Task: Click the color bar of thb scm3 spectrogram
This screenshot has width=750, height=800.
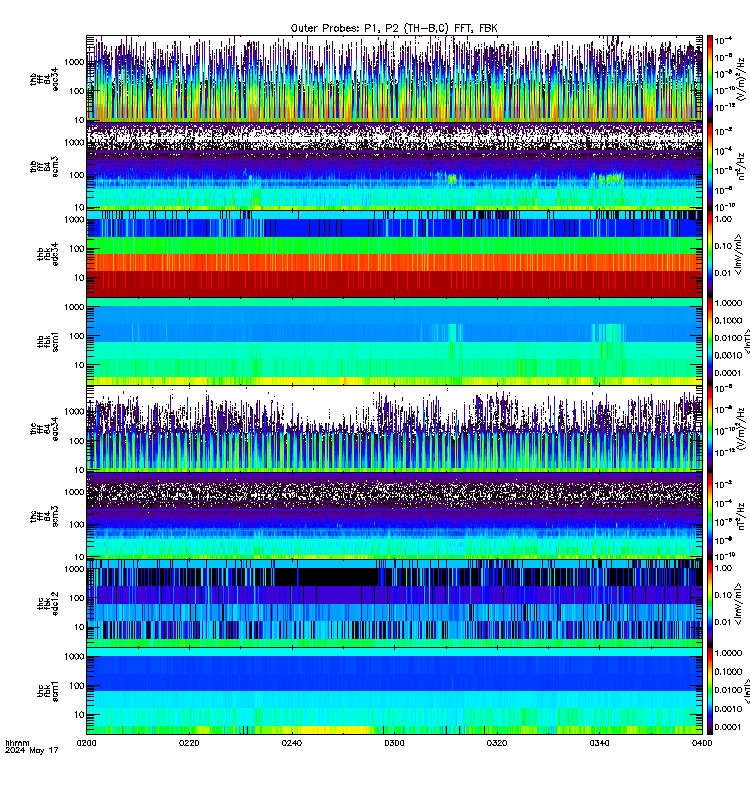Action: pyautogui.click(x=710, y=166)
